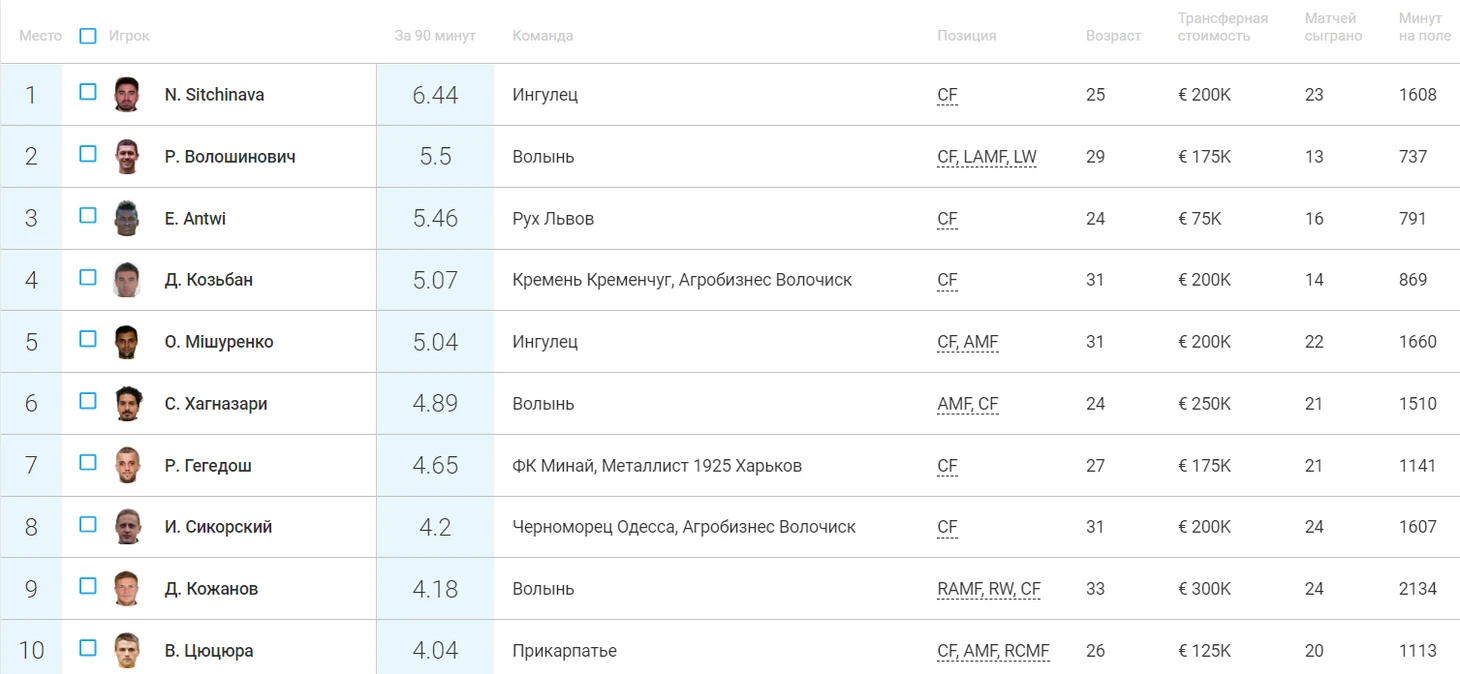The height and width of the screenshot is (674, 1460).
Task: Click Д. Кожанов's avatar photo
Action: (126, 589)
